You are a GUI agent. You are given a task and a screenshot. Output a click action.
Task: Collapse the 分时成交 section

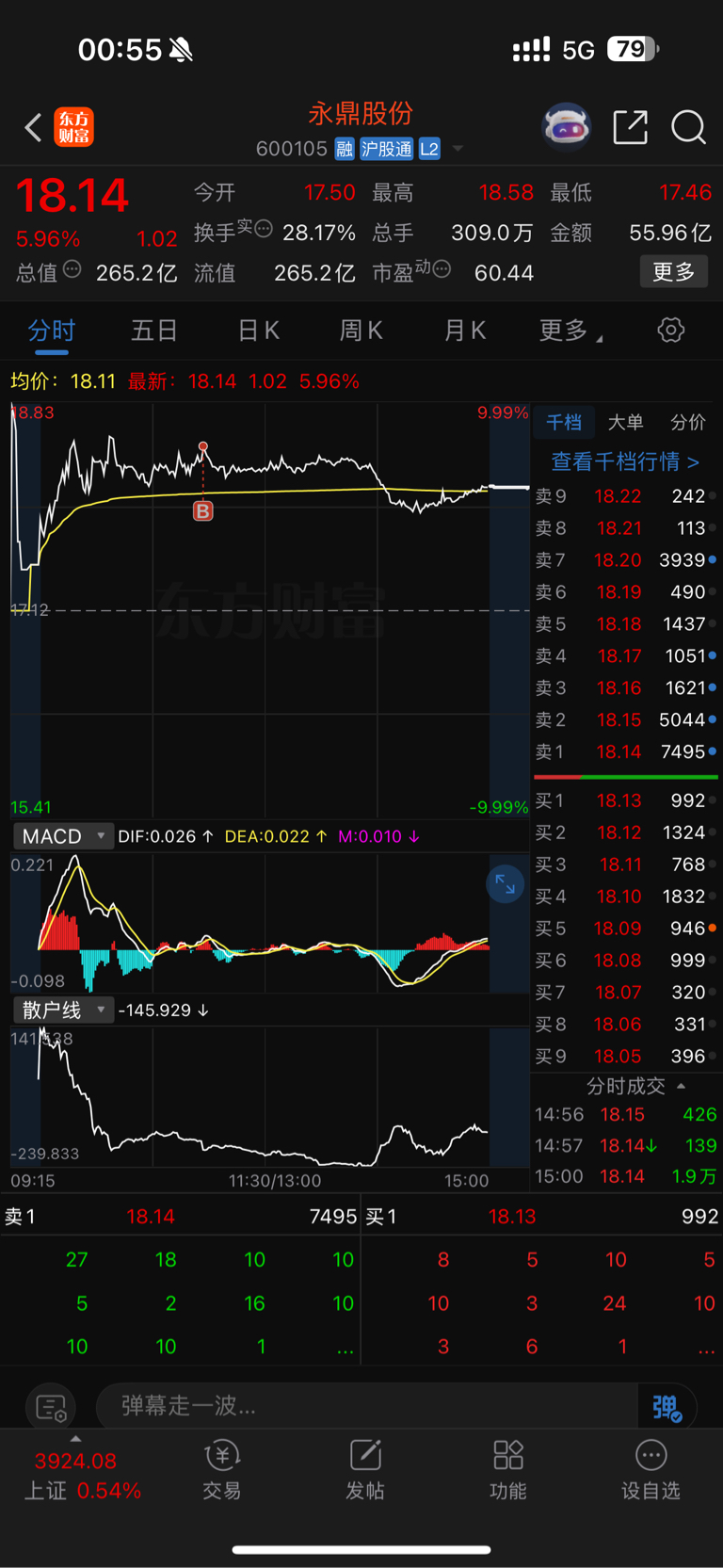point(635,1086)
